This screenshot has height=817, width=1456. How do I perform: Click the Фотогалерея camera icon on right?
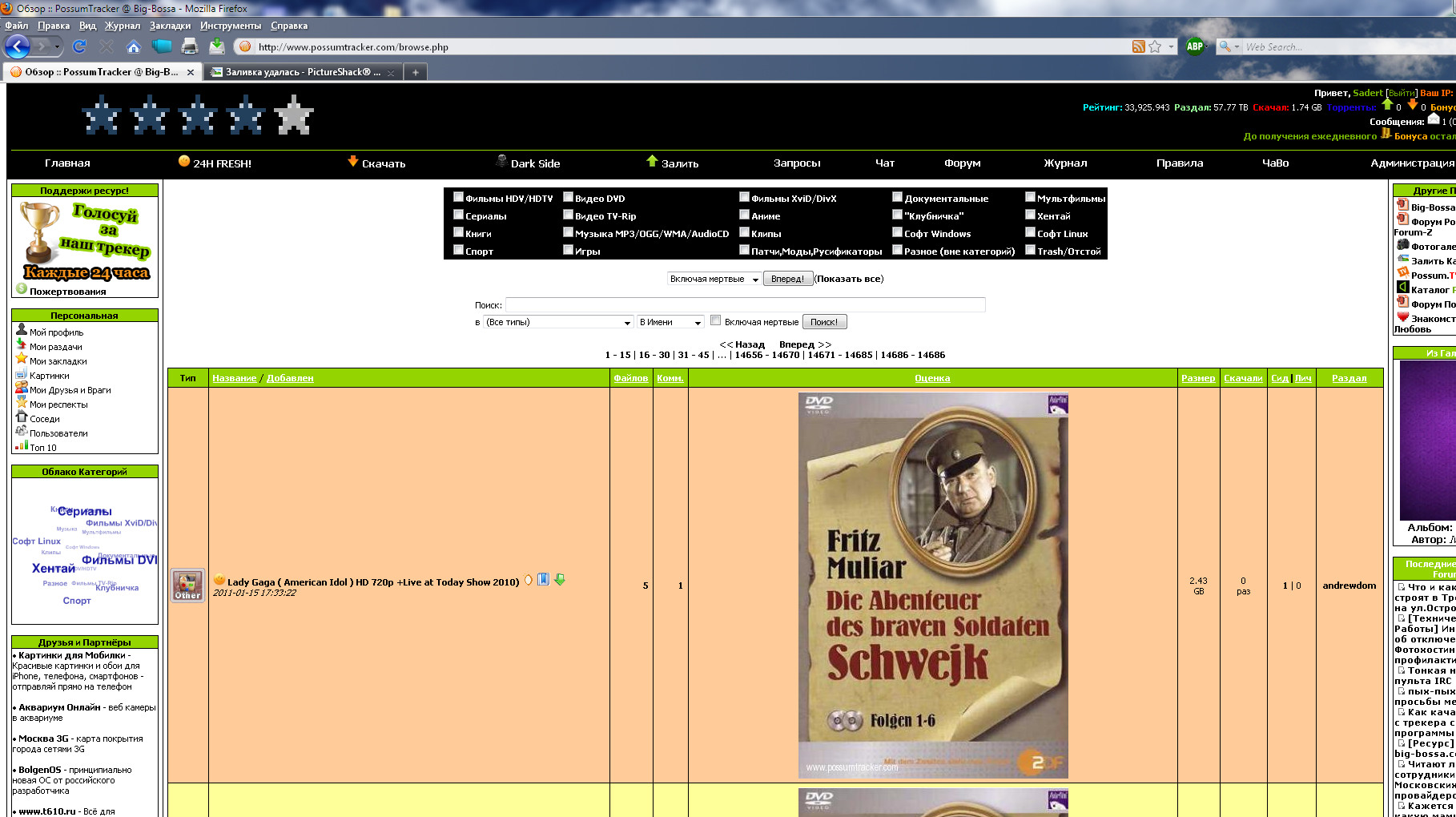coord(1402,244)
